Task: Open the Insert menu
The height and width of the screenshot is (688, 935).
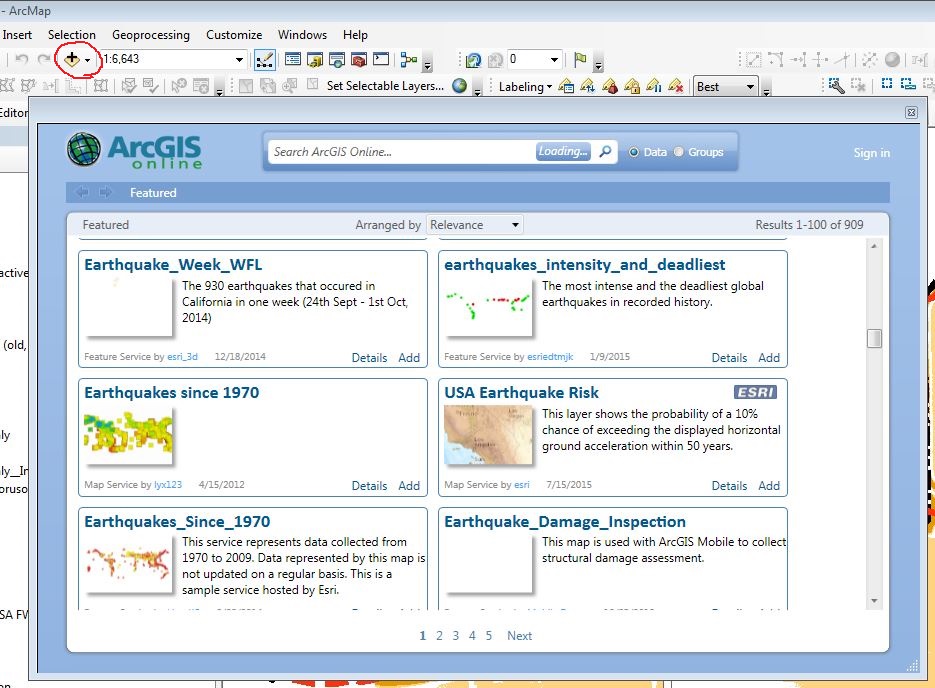Action: click(x=17, y=35)
